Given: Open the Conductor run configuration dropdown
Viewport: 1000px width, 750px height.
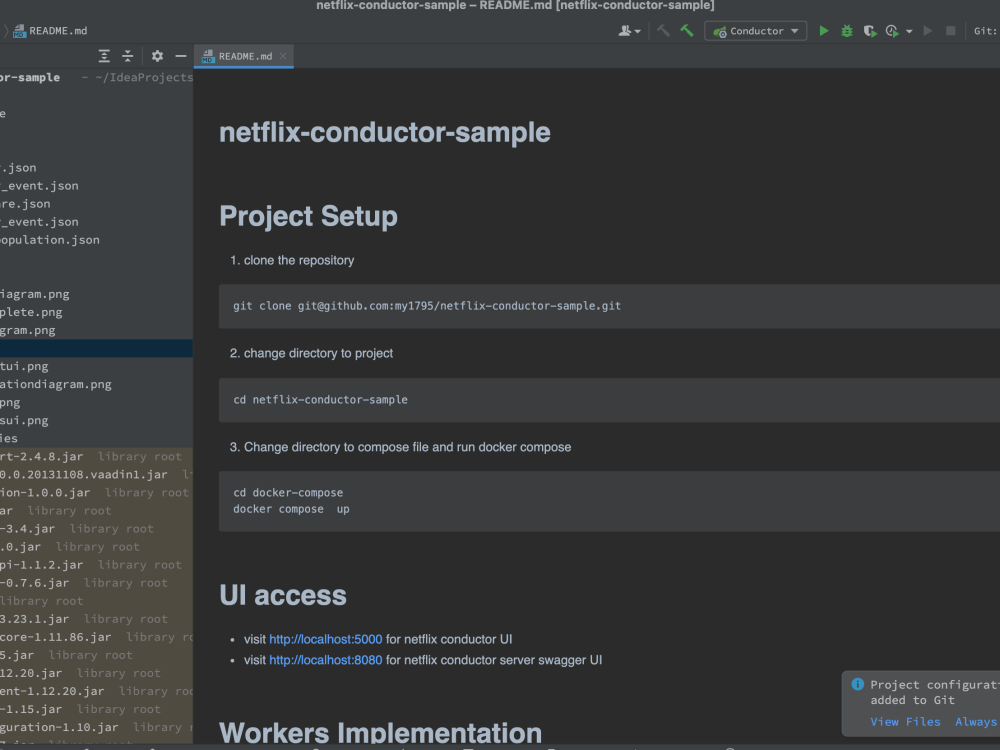Looking at the screenshot, I should pos(756,31).
